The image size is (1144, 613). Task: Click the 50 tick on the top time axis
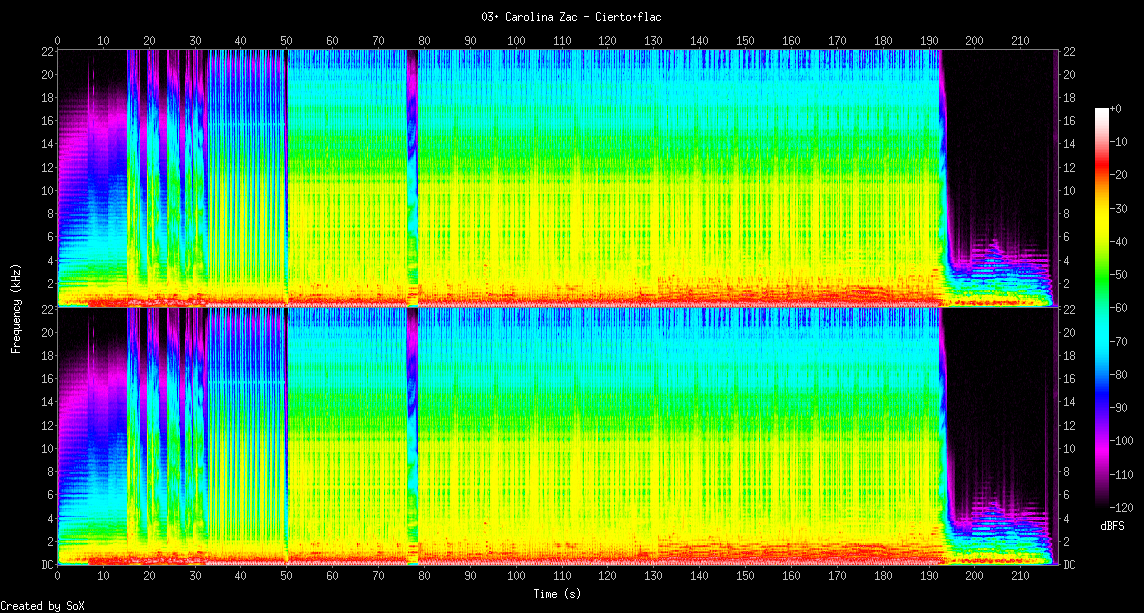point(286,41)
